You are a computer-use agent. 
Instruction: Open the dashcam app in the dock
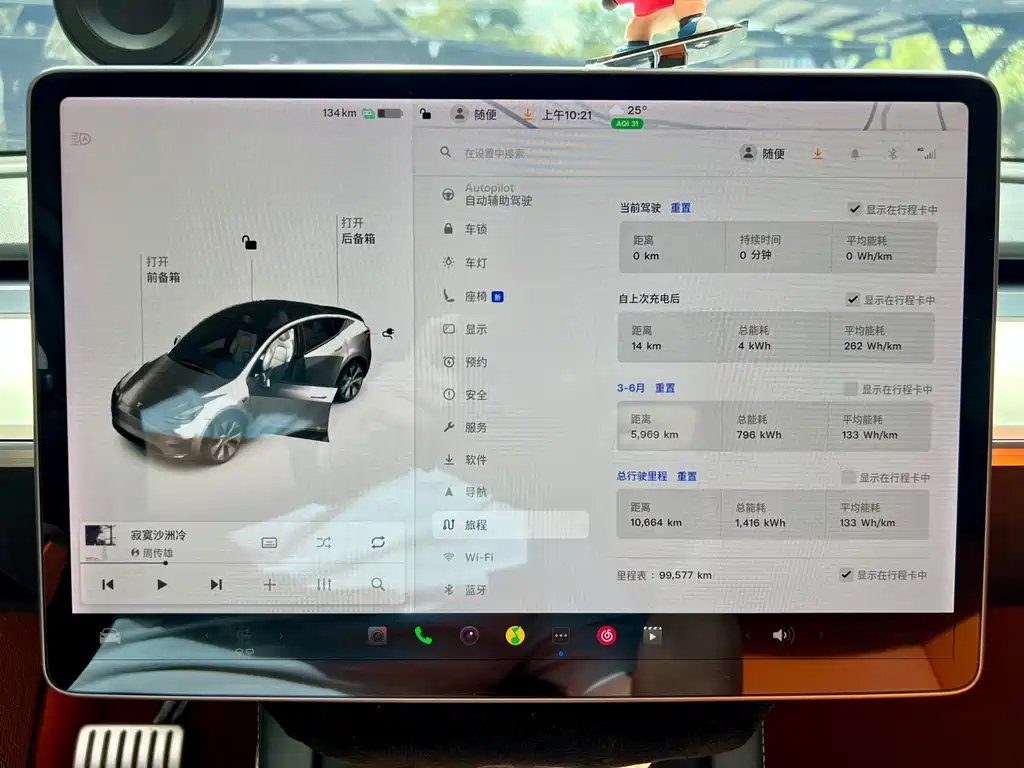377,635
